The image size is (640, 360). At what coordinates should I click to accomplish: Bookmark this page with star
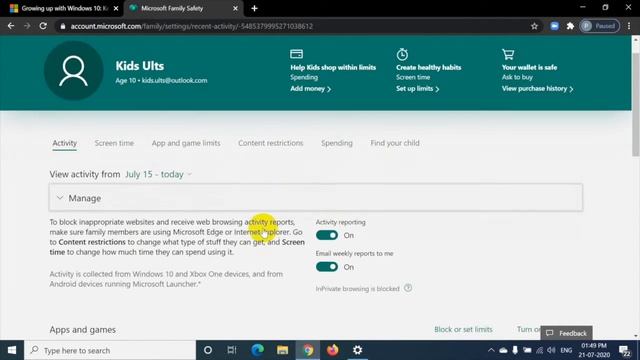pyautogui.click(x=534, y=26)
